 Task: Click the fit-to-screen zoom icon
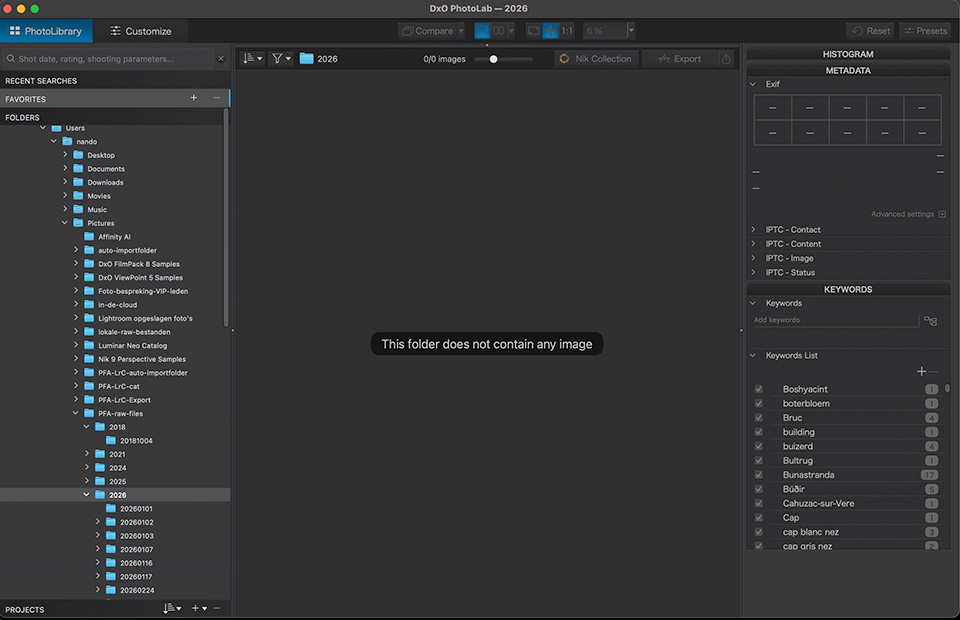[x=534, y=31]
